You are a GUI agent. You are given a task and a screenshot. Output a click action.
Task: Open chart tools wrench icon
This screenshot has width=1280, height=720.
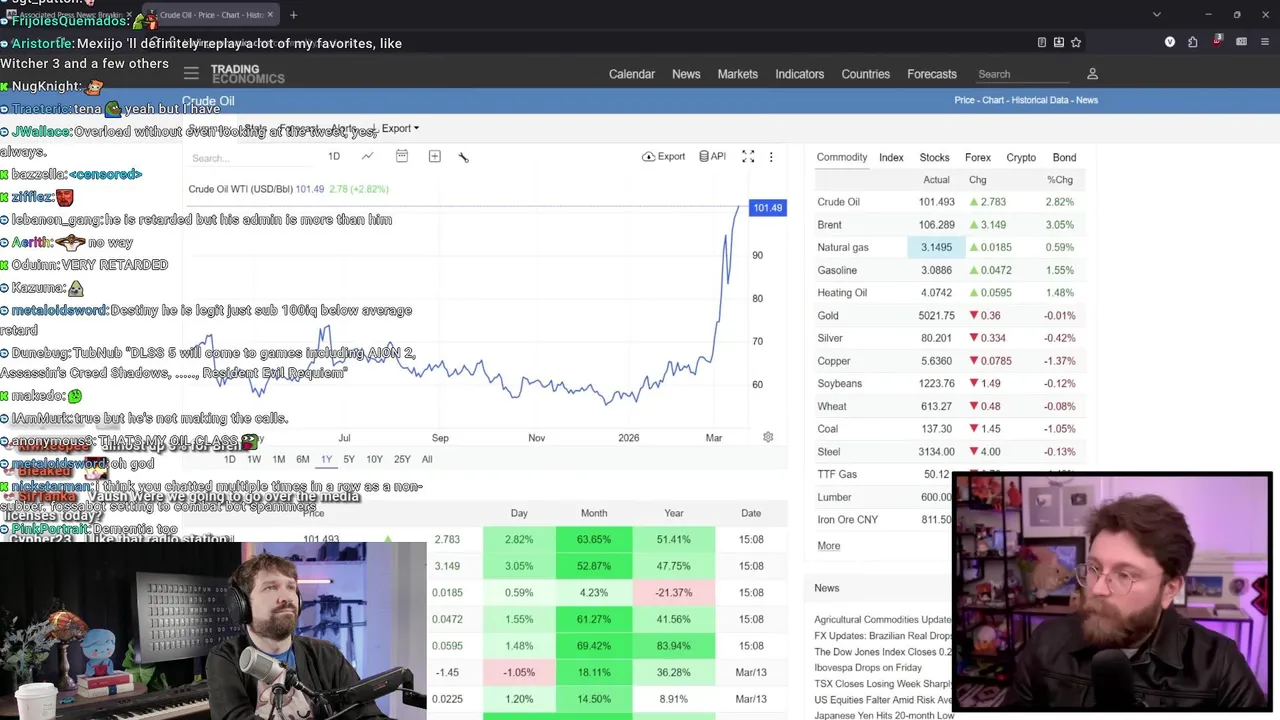pyautogui.click(x=463, y=156)
